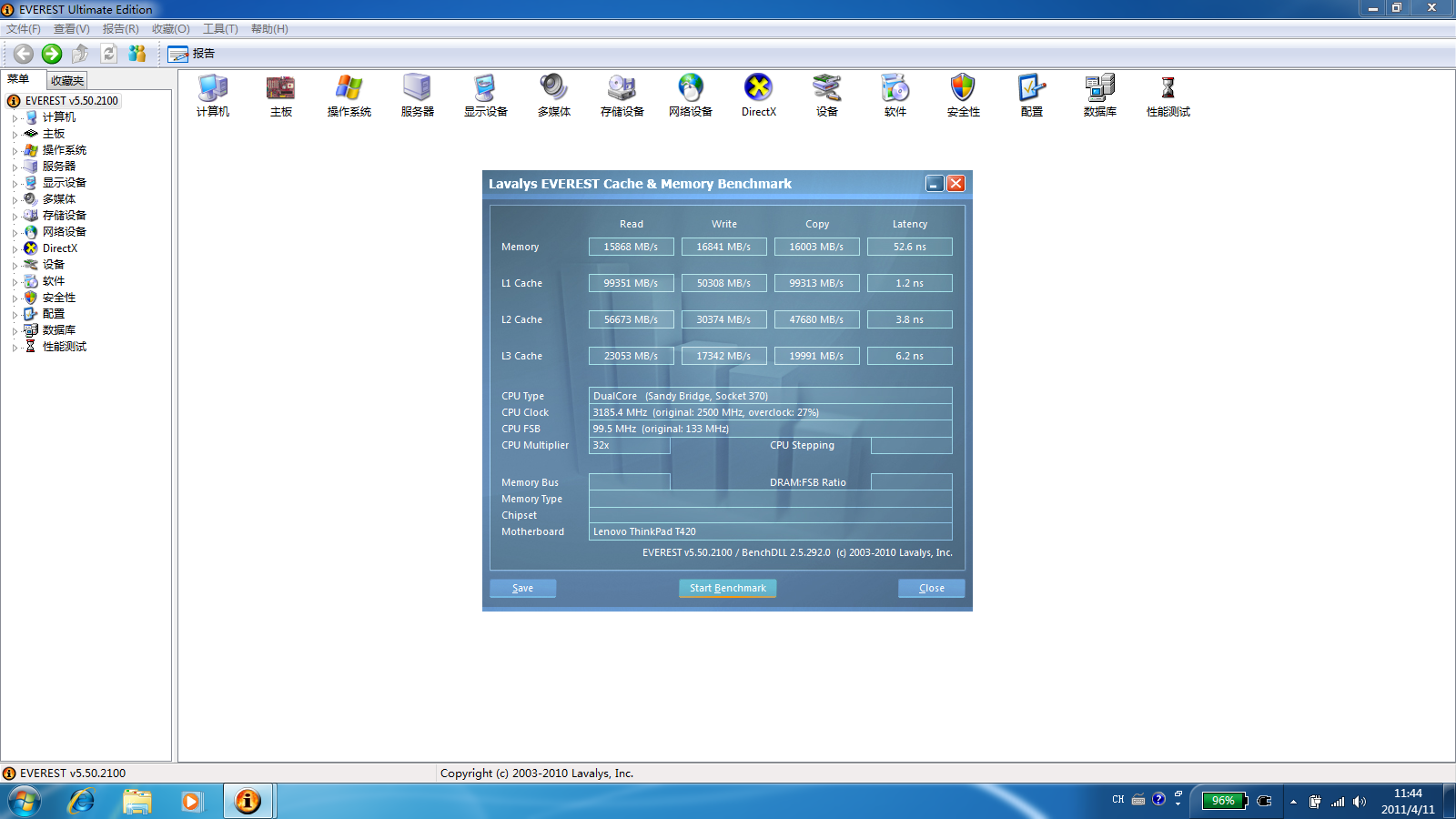Expand the 服务器 tree node
This screenshot has width=1456, height=819.
15,167
